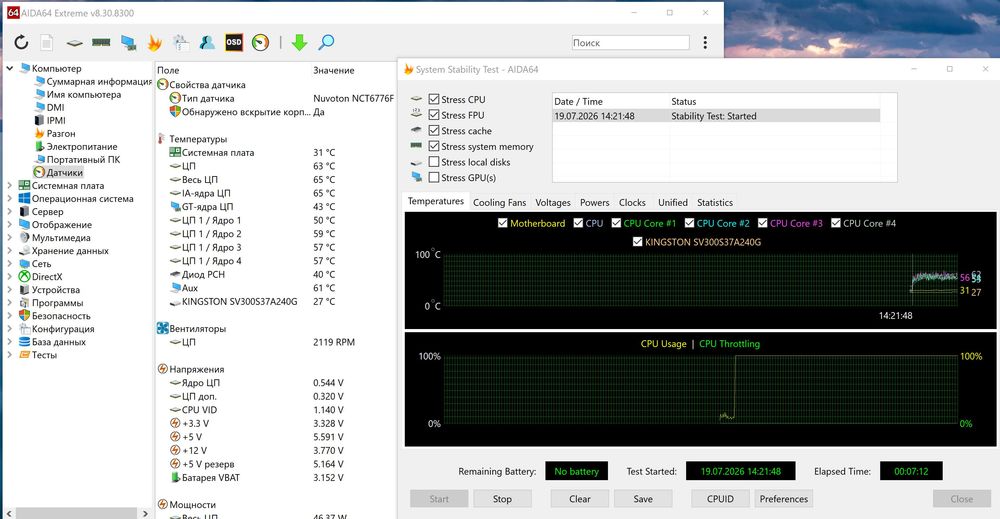
Task: Switch to the Temperatures tab
Action: click(x=436, y=201)
